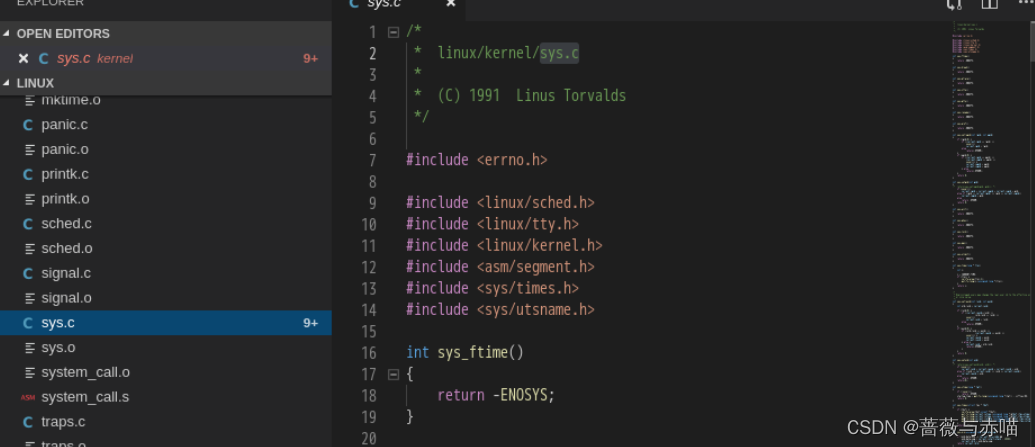The height and width of the screenshot is (447, 1035).
Task: Select sys.c in the LINUX tree
Action: (166, 323)
